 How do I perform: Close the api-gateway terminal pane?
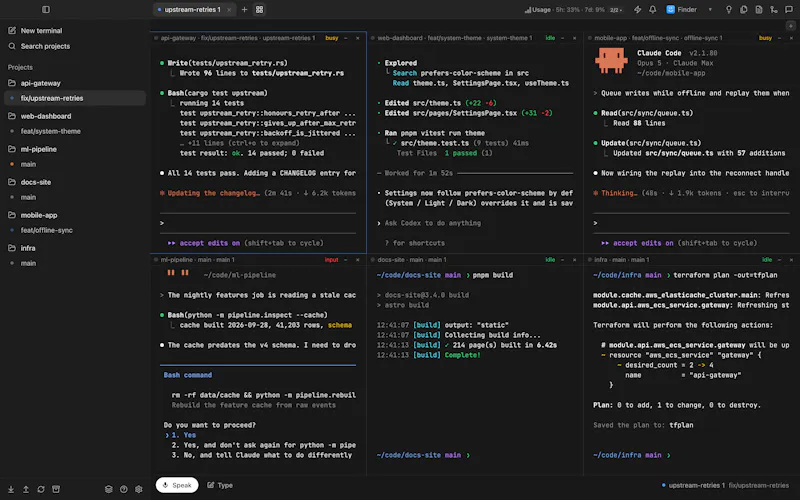[358, 38]
